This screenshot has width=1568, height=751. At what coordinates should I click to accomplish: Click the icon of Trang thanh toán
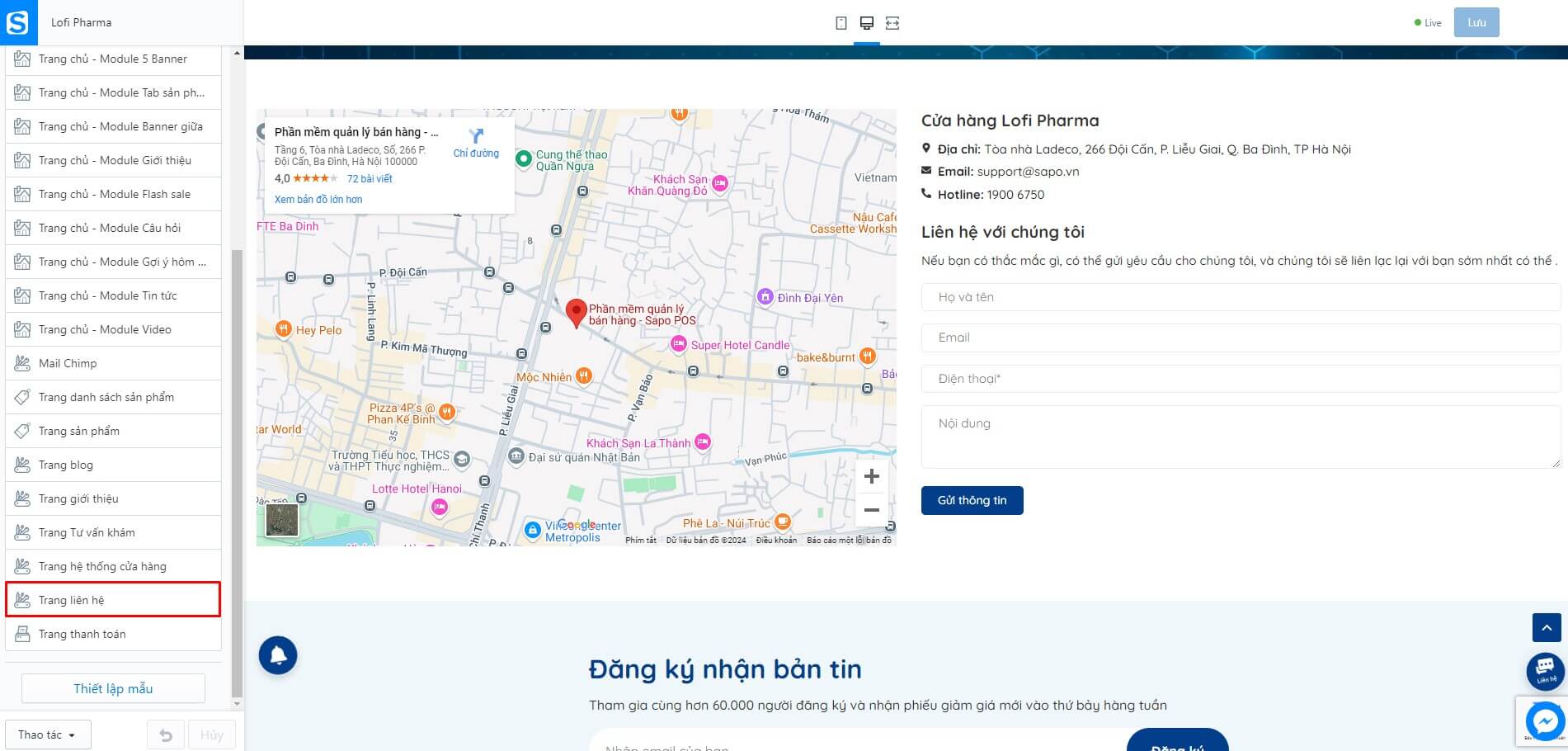pos(22,634)
